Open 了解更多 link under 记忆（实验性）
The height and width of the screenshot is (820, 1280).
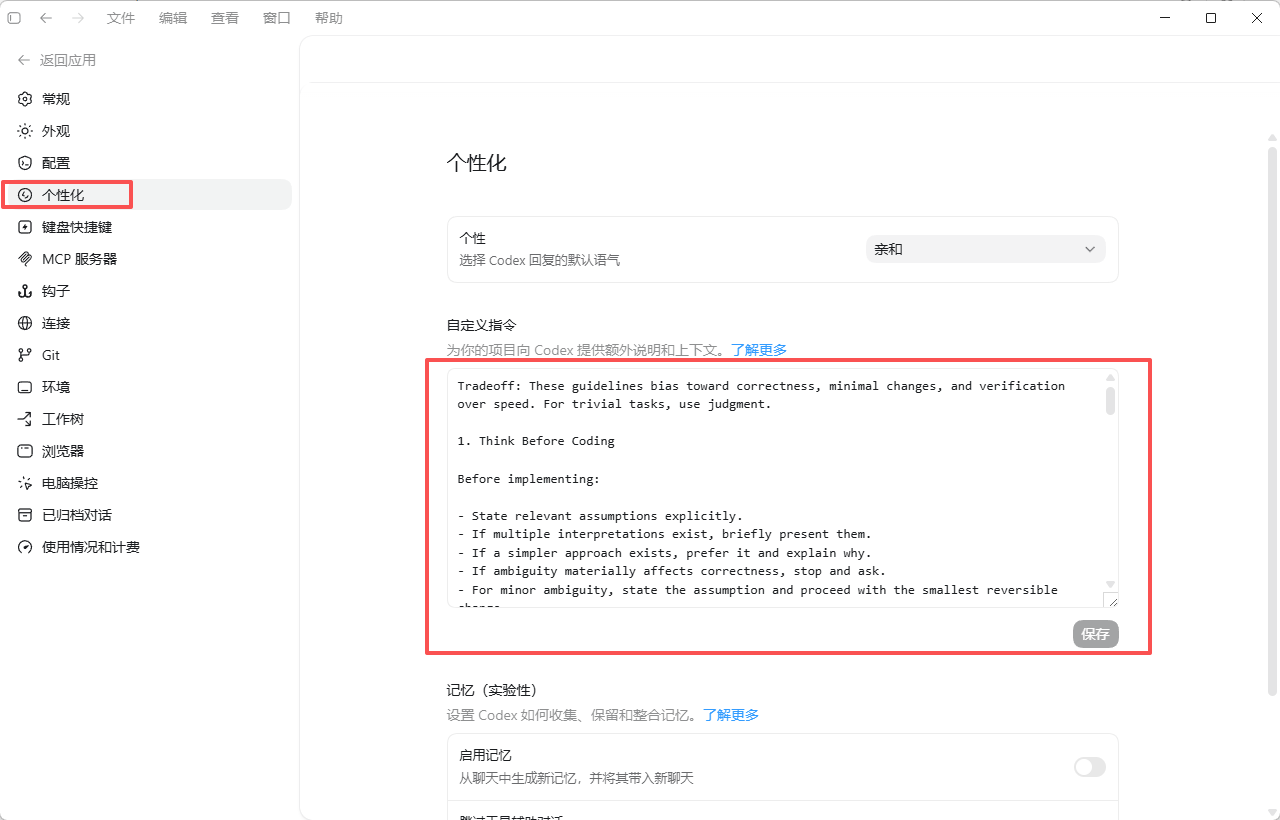point(731,715)
